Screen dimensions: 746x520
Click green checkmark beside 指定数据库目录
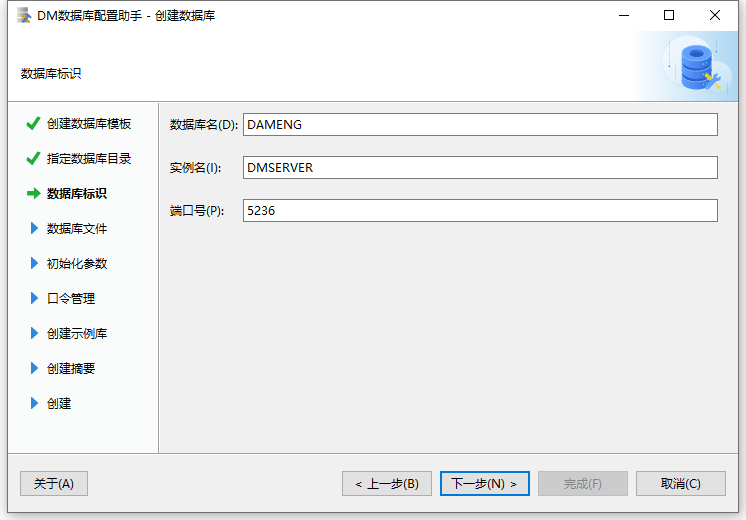tap(33, 158)
